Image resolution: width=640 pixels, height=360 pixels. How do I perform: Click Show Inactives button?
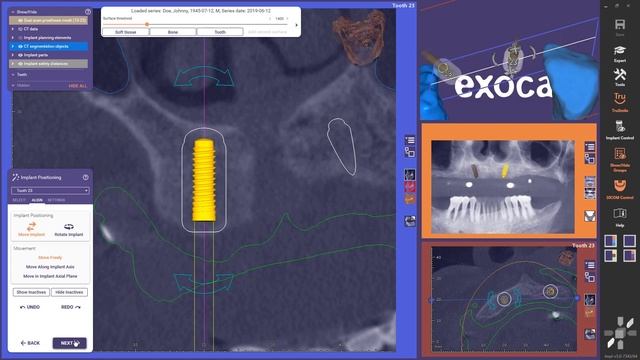tap(31, 292)
